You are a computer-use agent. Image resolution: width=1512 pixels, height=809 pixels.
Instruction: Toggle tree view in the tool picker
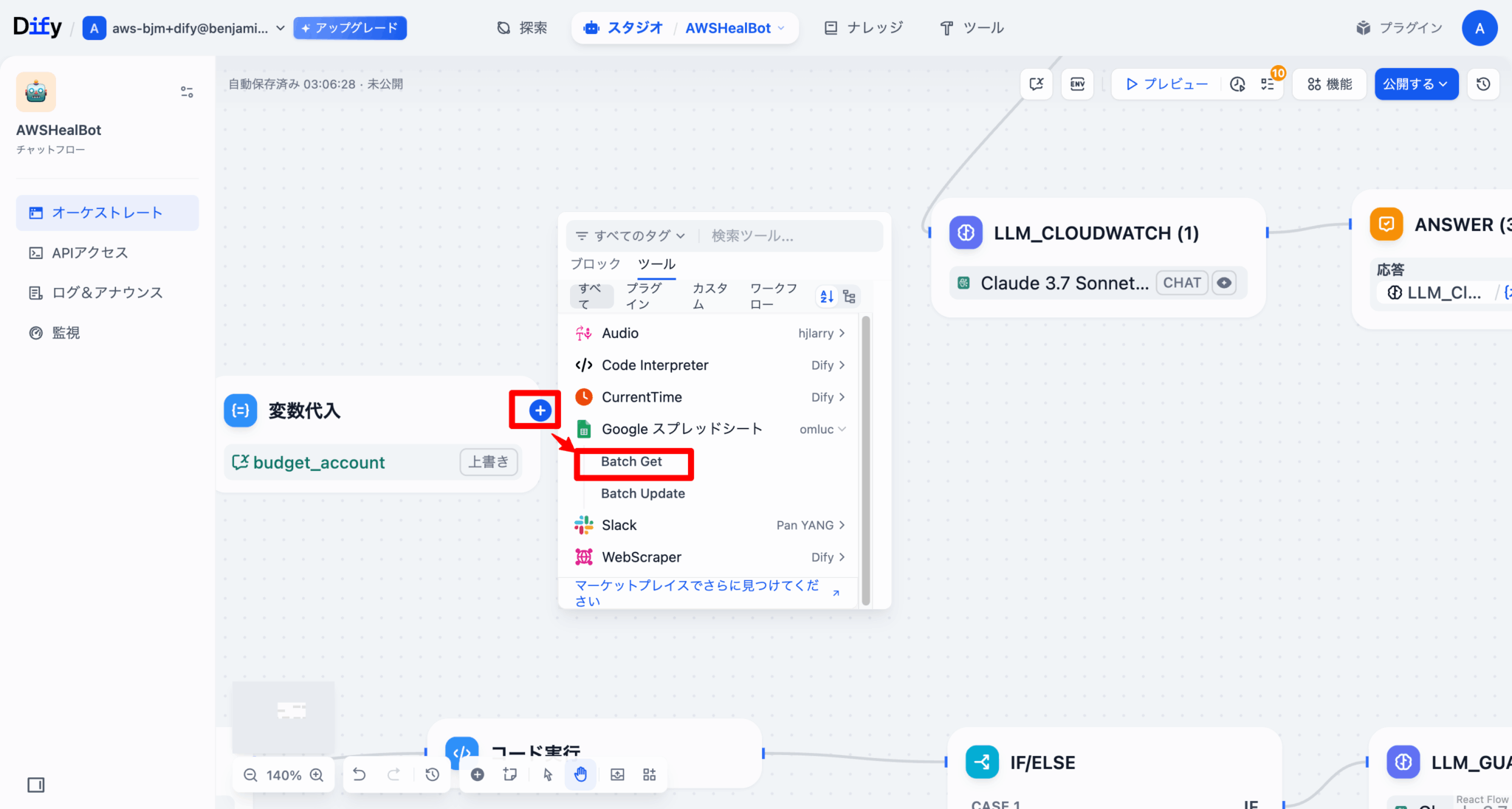point(849,296)
